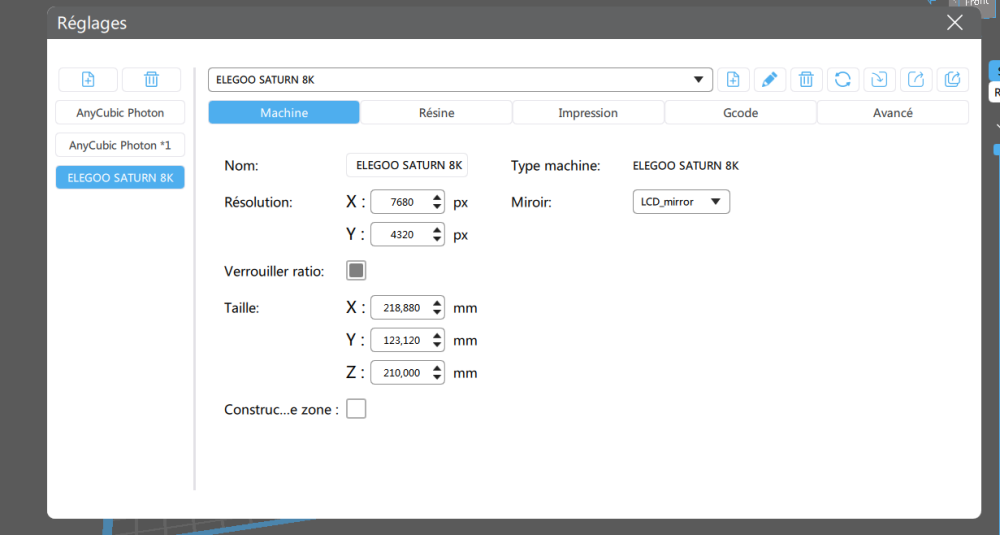Open the Gcode tab
Image resolution: width=1000 pixels, height=535 pixels.
coord(740,112)
